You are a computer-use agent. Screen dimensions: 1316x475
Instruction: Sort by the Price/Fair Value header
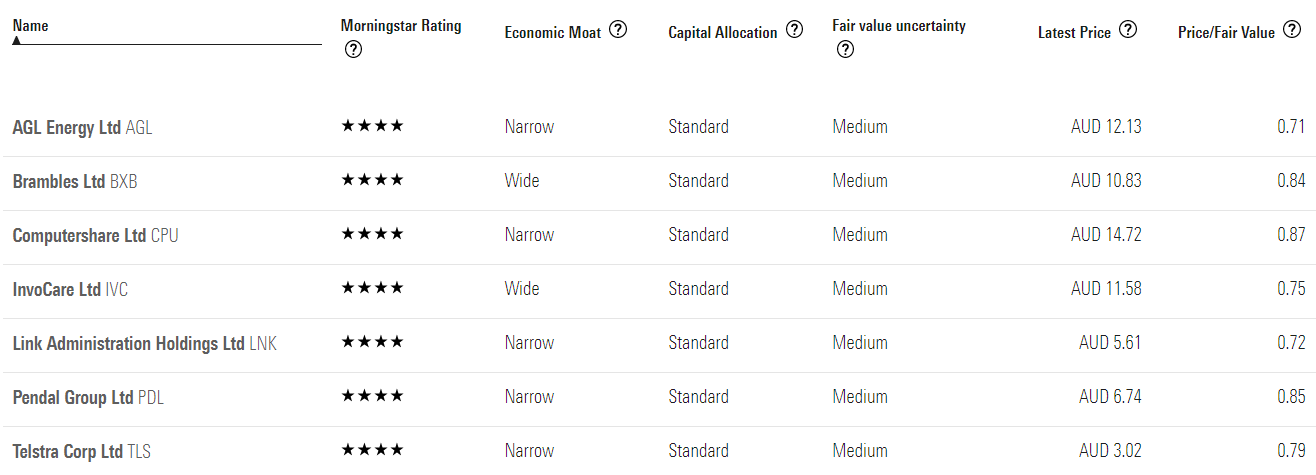[x=1226, y=32]
